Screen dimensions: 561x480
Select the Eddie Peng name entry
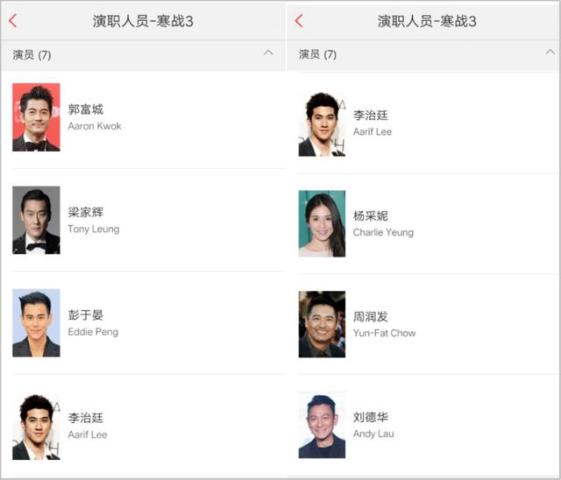tap(93, 332)
